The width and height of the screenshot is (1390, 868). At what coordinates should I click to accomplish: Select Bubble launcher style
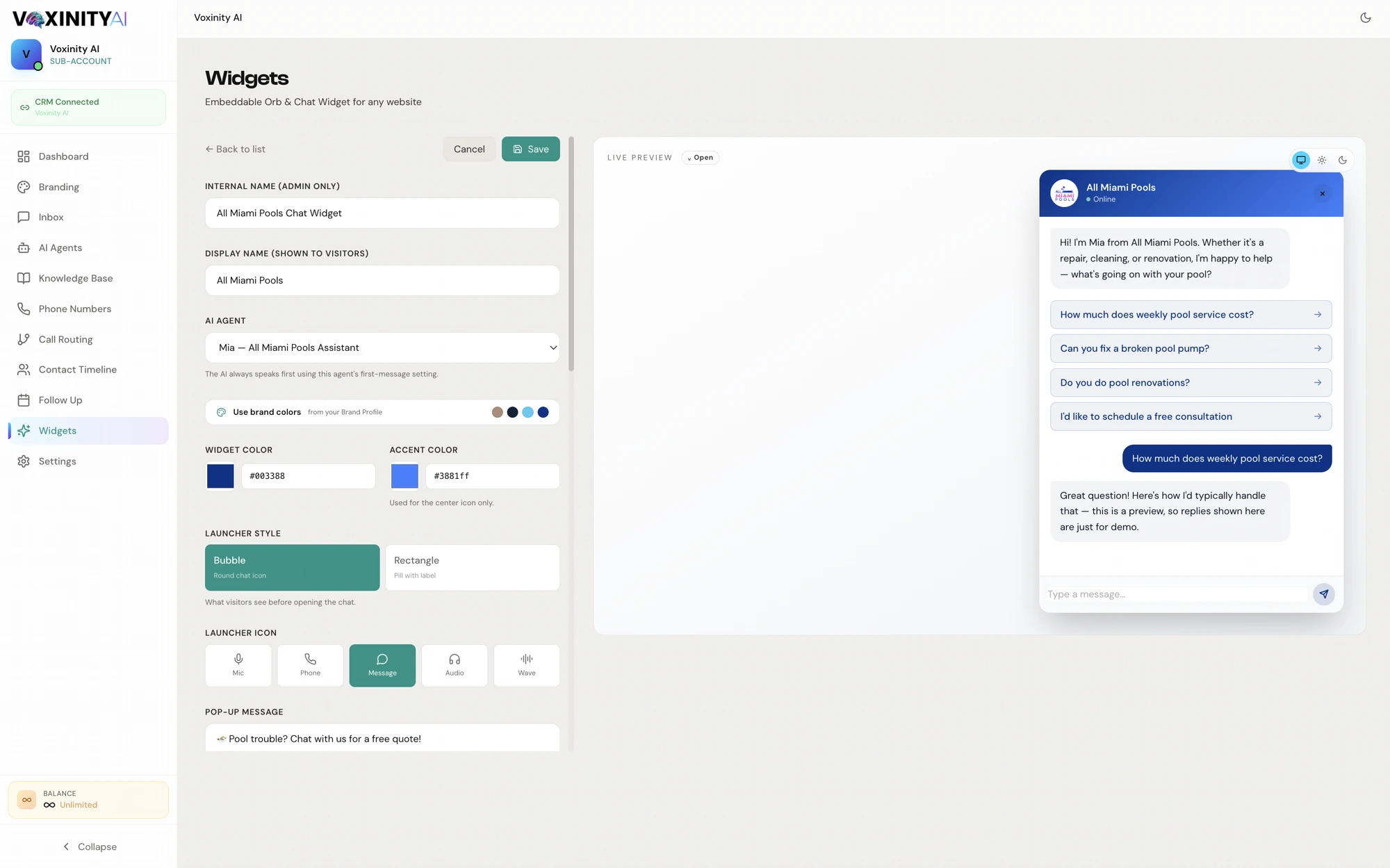coord(293,568)
